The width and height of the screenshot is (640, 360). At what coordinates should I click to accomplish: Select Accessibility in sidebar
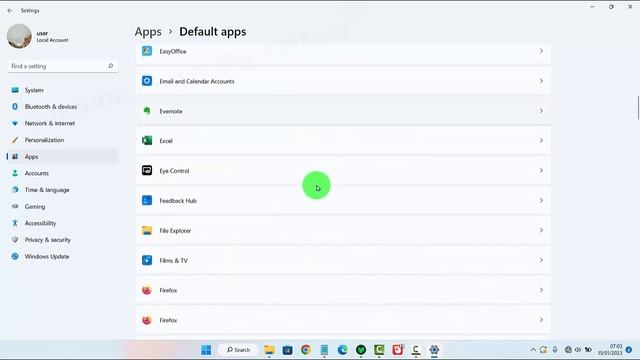[62, 223]
